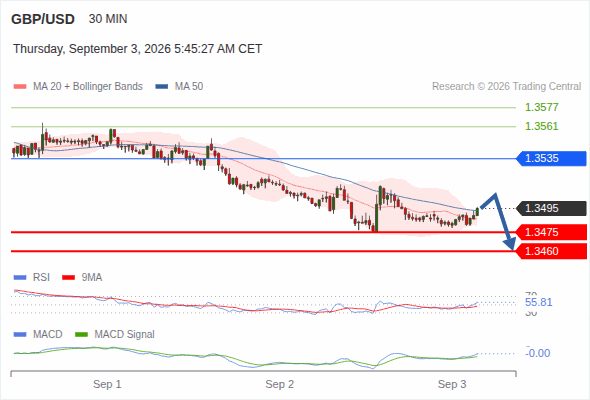Click the 1.3561 resistance level label

541,126
